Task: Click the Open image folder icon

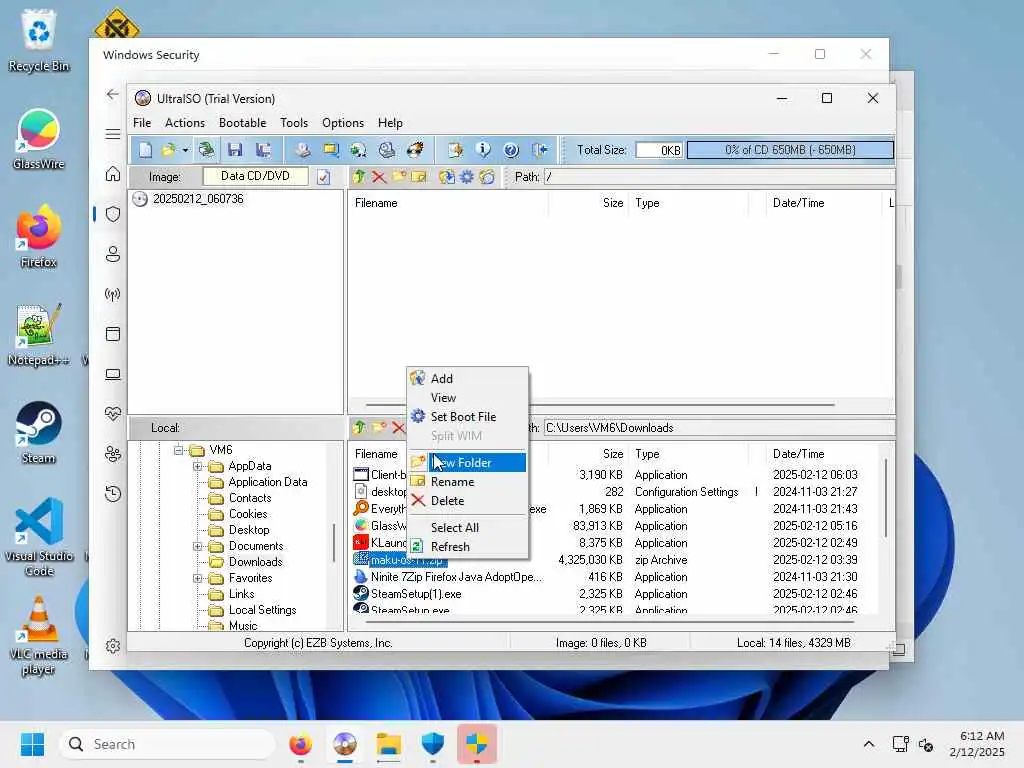Action: point(168,150)
